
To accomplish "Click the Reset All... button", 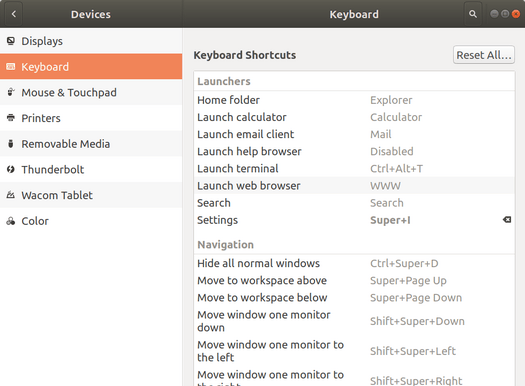I will [x=484, y=55].
